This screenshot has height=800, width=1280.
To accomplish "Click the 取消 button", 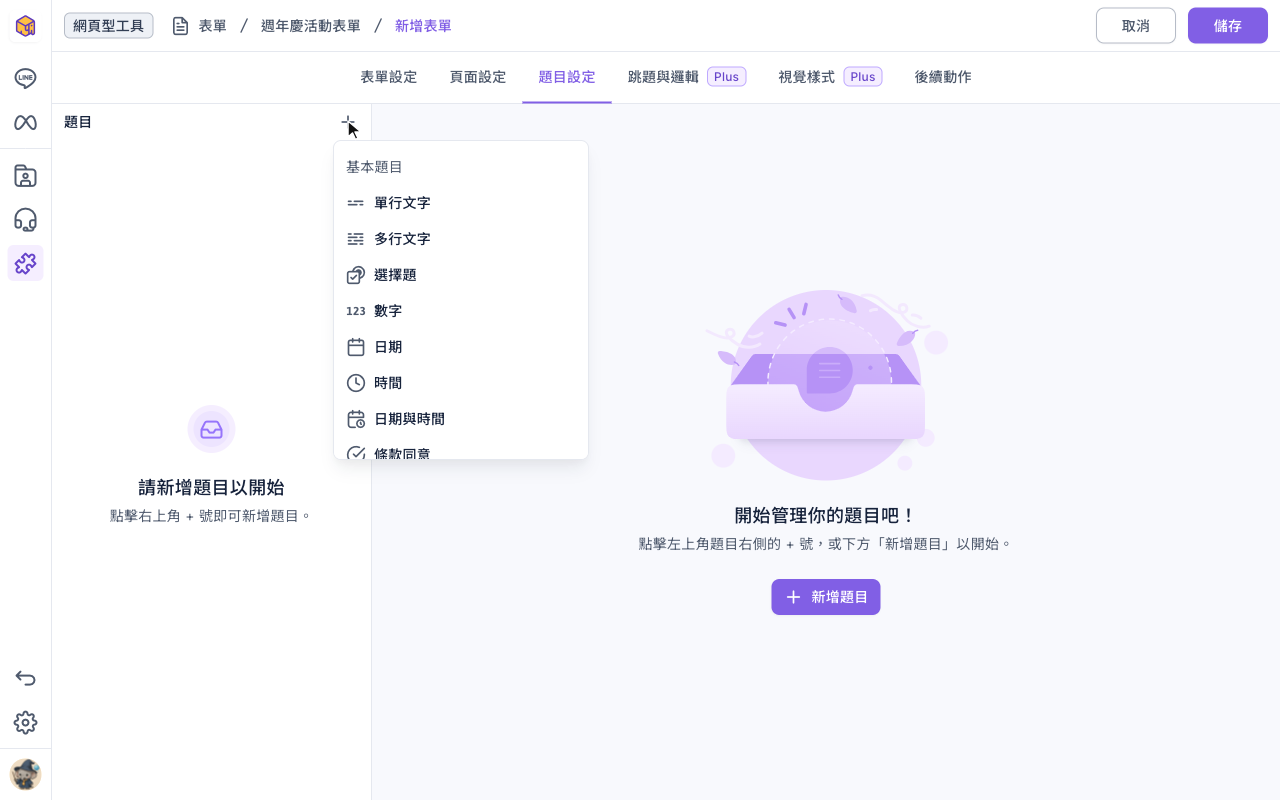I will (1135, 26).
